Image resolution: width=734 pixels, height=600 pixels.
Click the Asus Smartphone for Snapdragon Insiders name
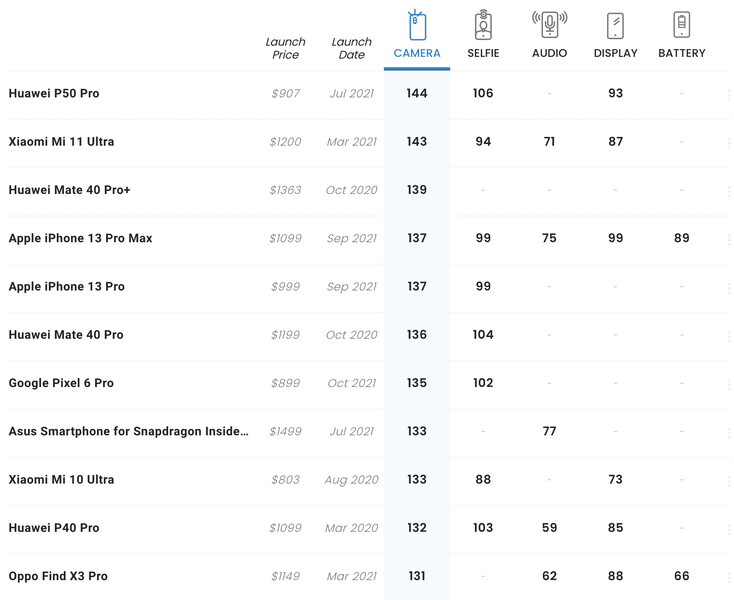pyautogui.click(x=128, y=431)
